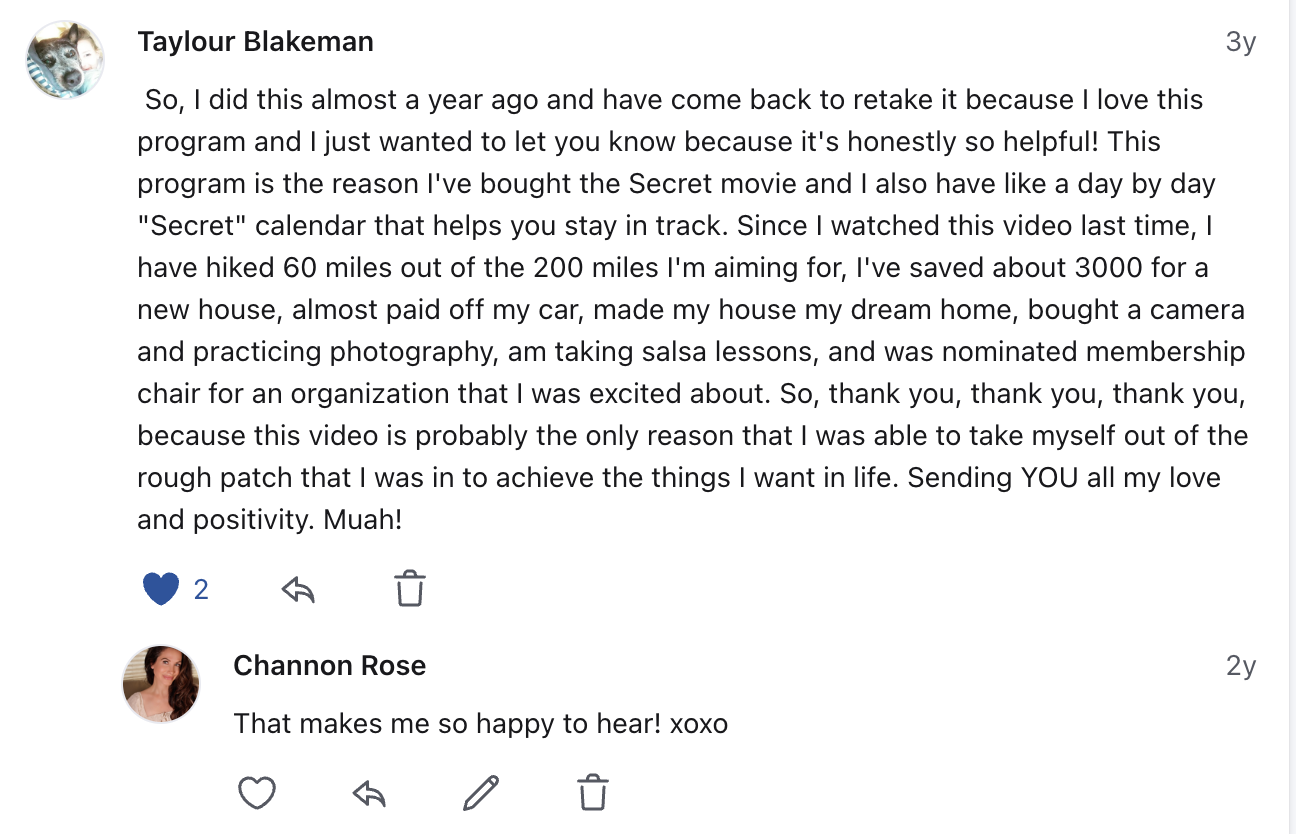The height and width of the screenshot is (834, 1296).
Task: Click the opening line starting 'So, I did this almost'
Action: coord(674,100)
